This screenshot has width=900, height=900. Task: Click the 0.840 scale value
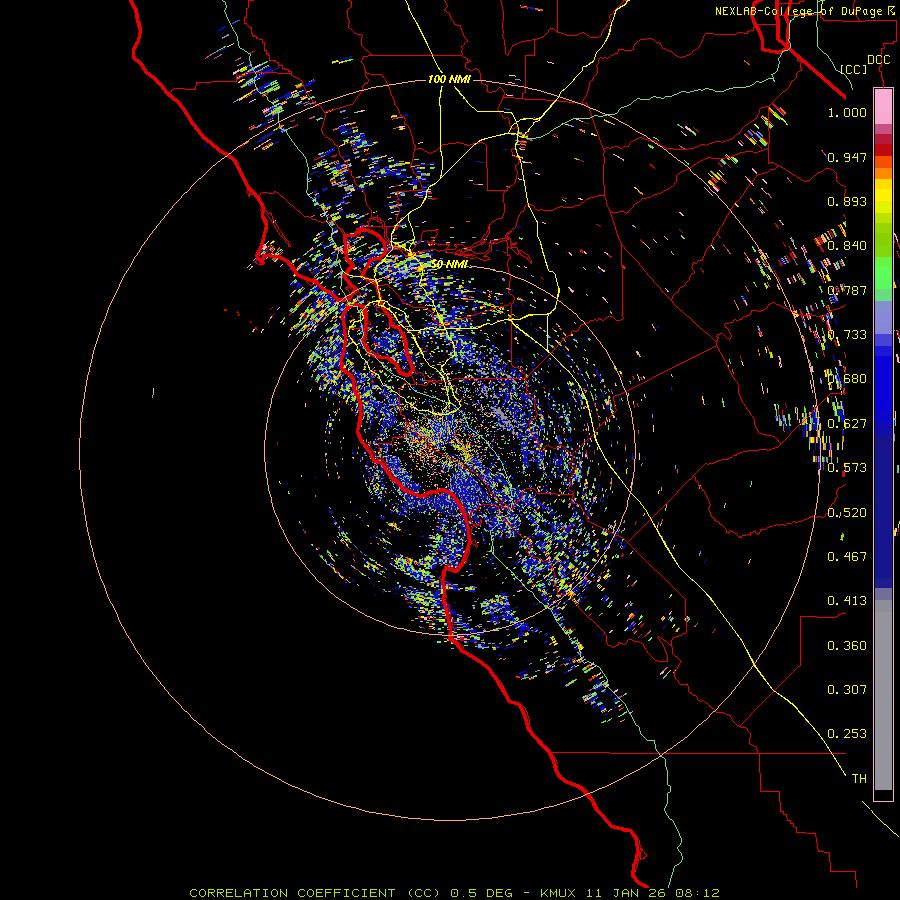(x=847, y=246)
